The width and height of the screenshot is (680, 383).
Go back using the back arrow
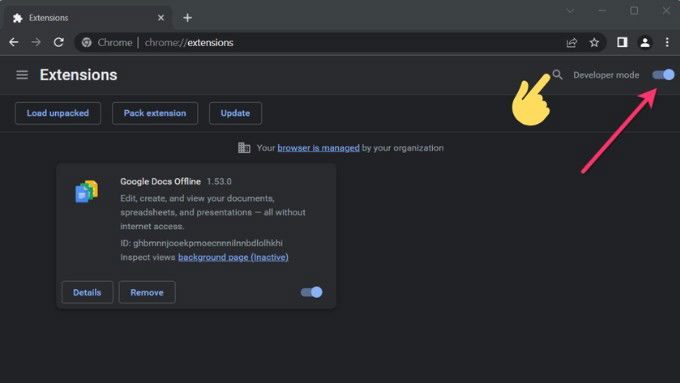point(14,43)
